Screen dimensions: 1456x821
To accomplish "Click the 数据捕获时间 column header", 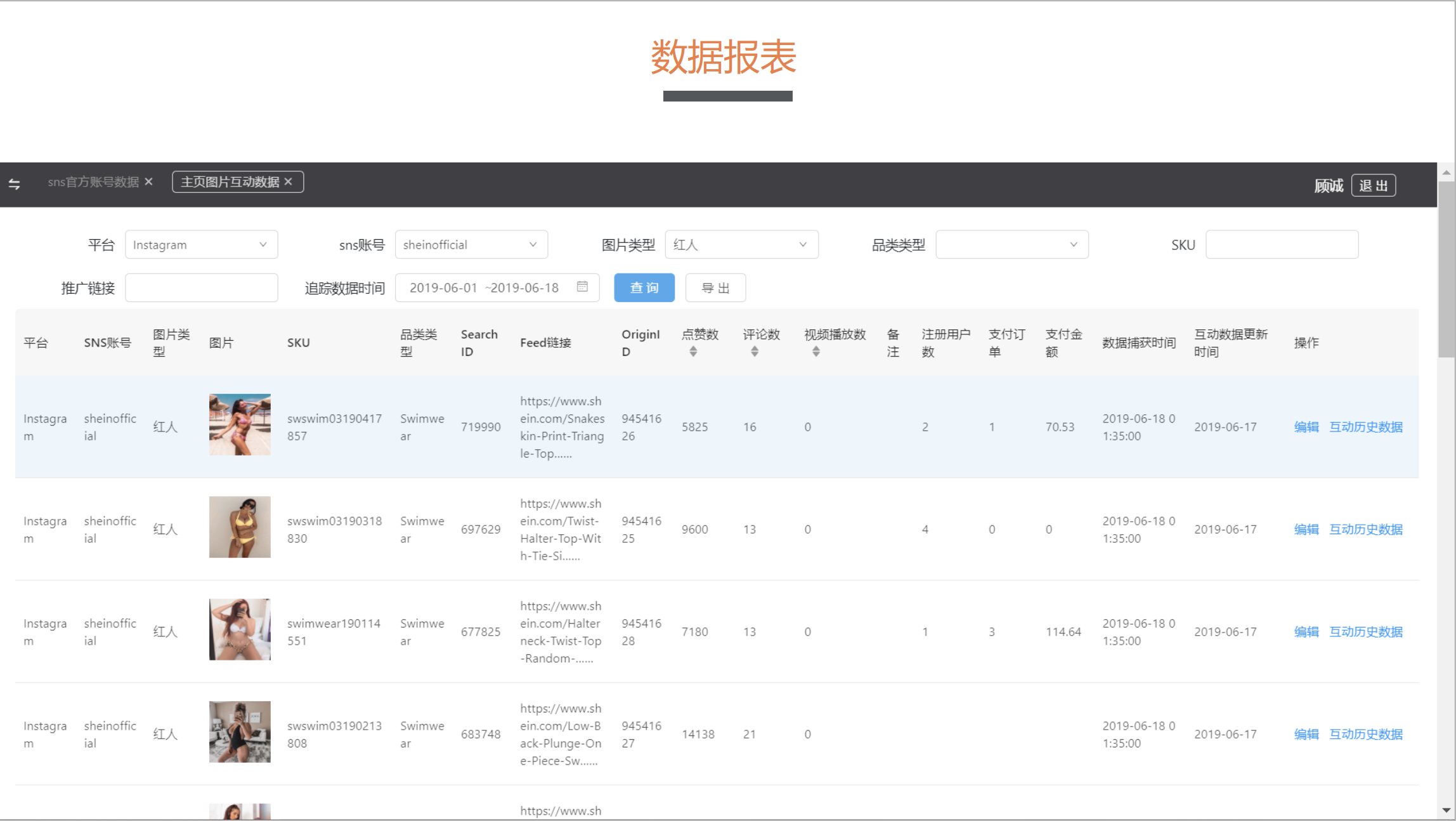I will point(1139,343).
